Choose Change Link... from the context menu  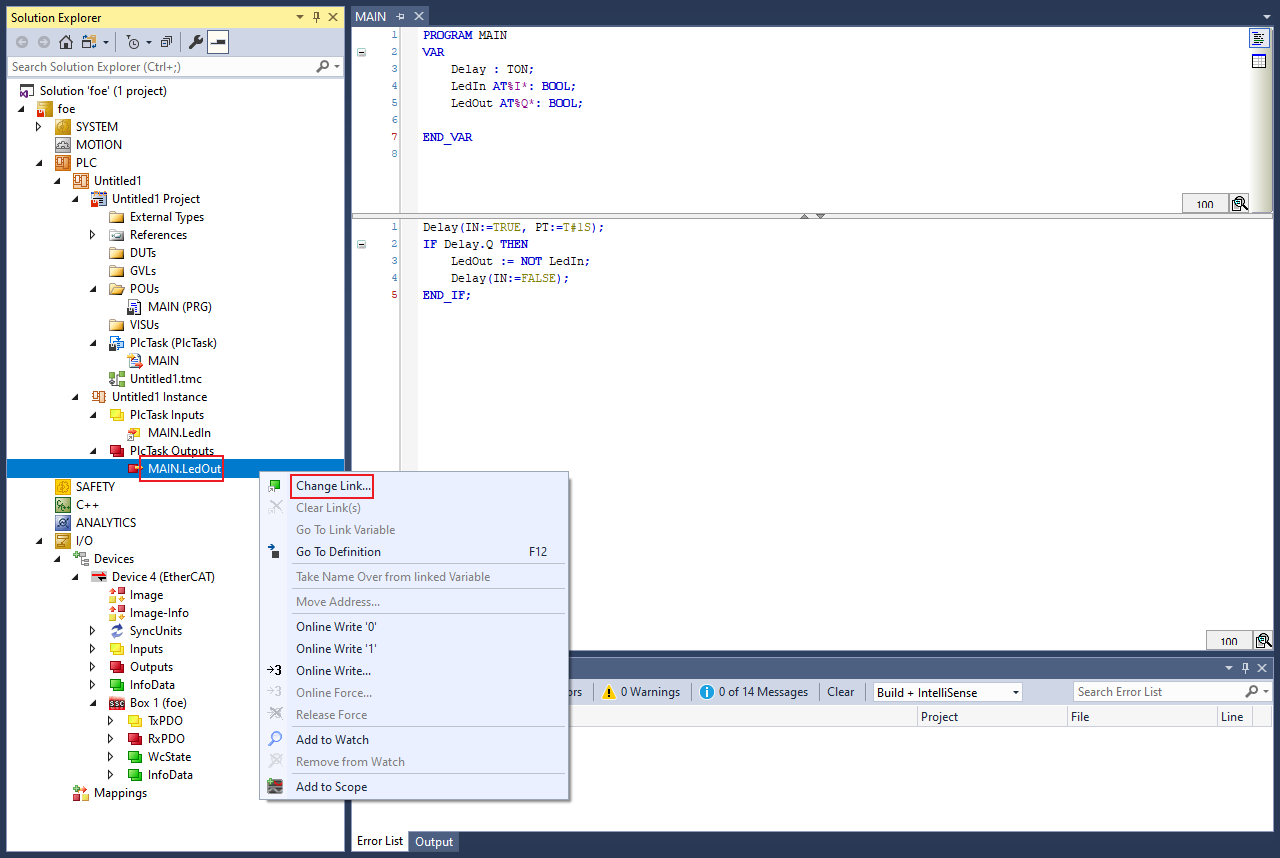tap(333, 486)
